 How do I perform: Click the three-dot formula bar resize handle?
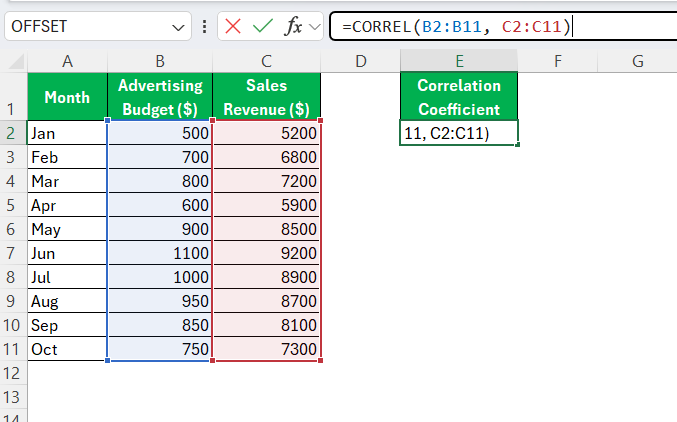pos(204,27)
